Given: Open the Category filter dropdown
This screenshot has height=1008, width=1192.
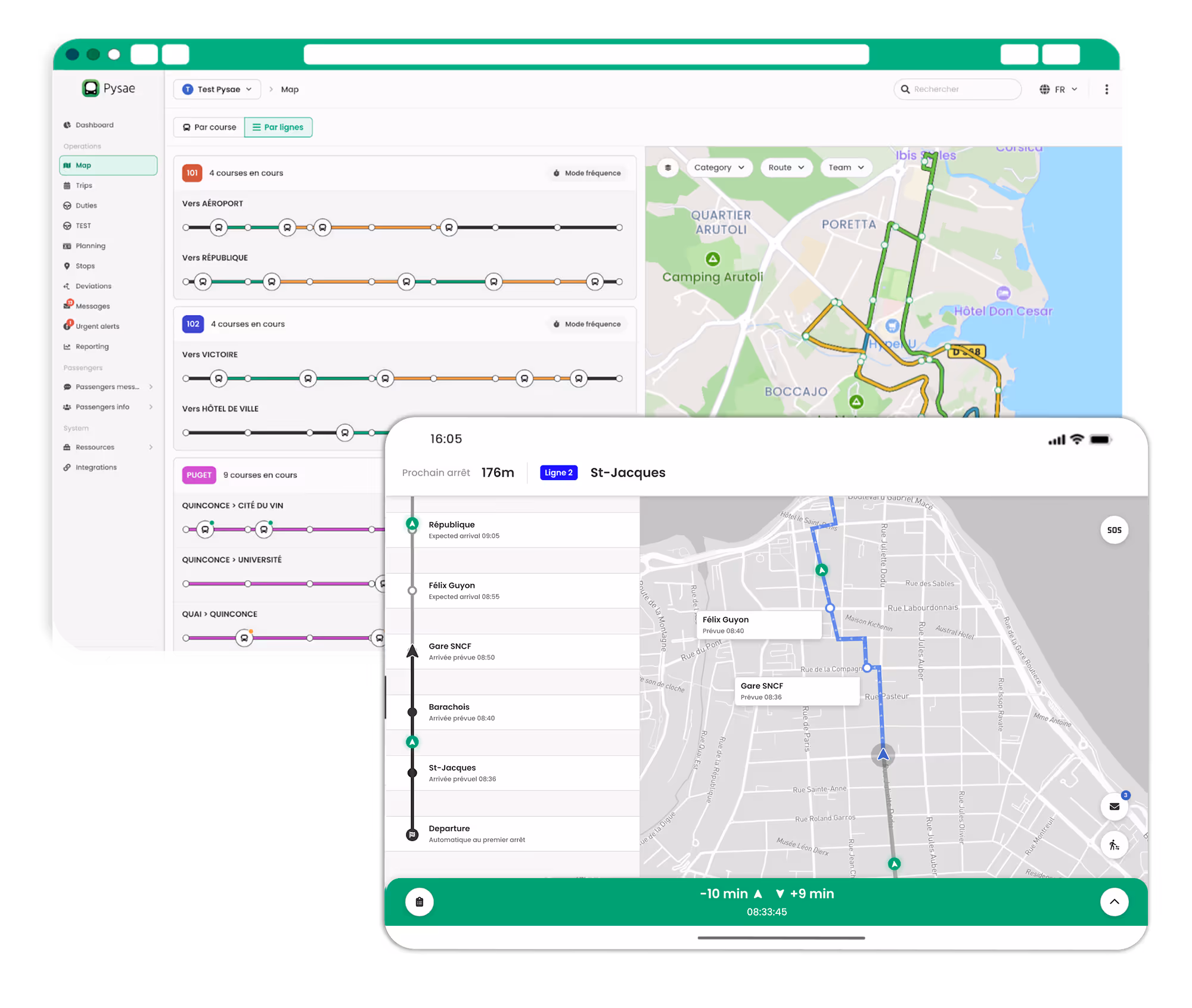Looking at the screenshot, I should [x=719, y=168].
